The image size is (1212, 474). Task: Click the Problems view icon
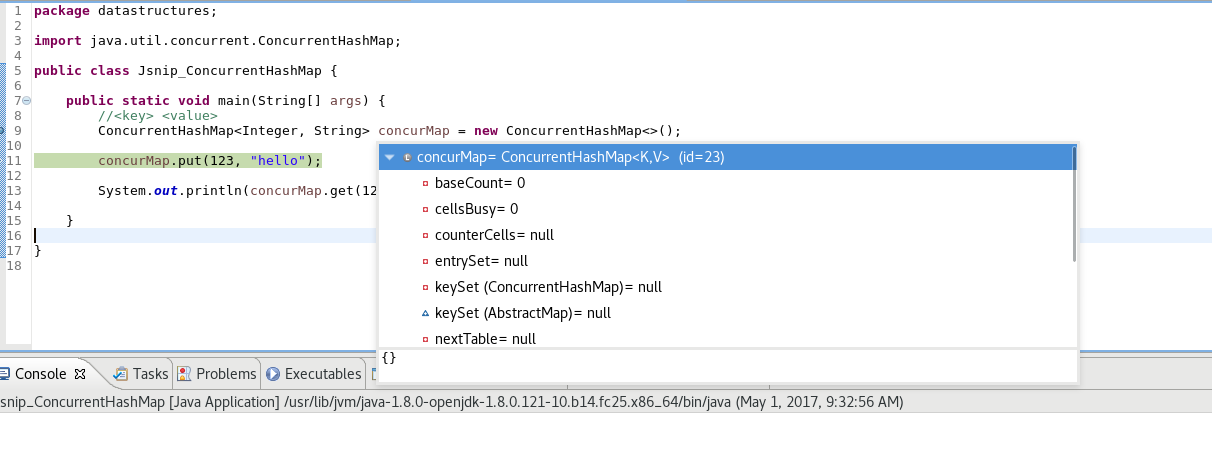tap(185, 374)
